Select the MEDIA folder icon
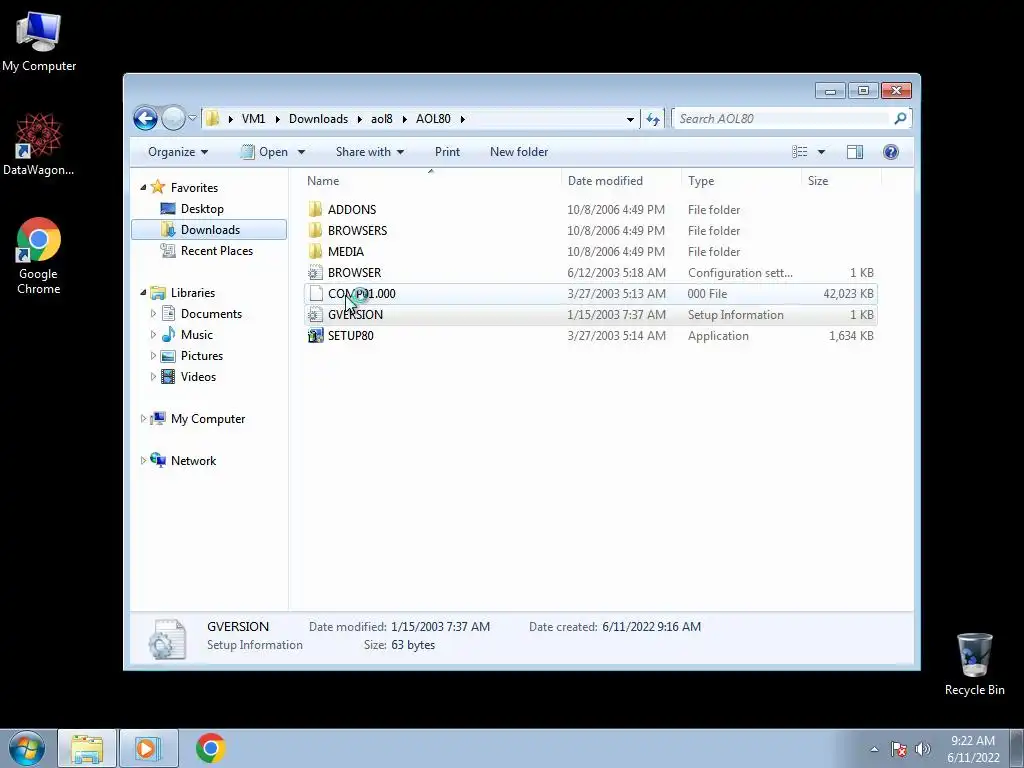The width and height of the screenshot is (1024, 768). (315, 251)
